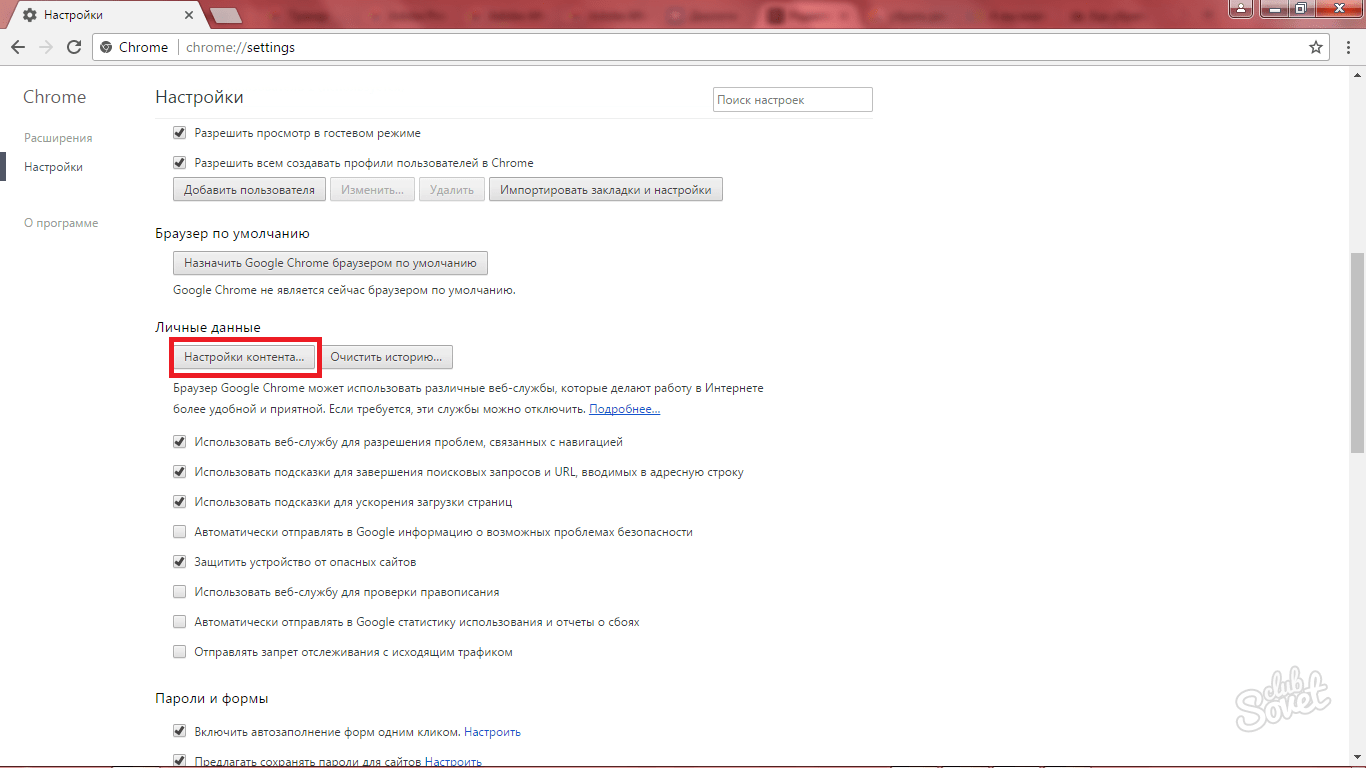This screenshot has width=1366, height=768.
Task: Click the 'Chrome' heading in the sidebar
Action: click(55, 97)
